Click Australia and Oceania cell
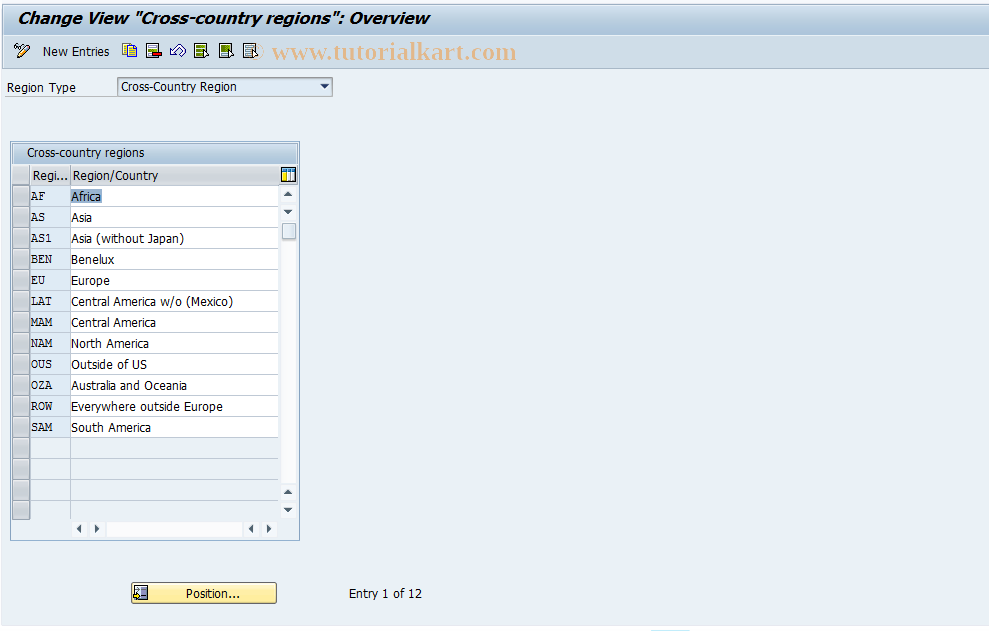 [x=174, y=385]
